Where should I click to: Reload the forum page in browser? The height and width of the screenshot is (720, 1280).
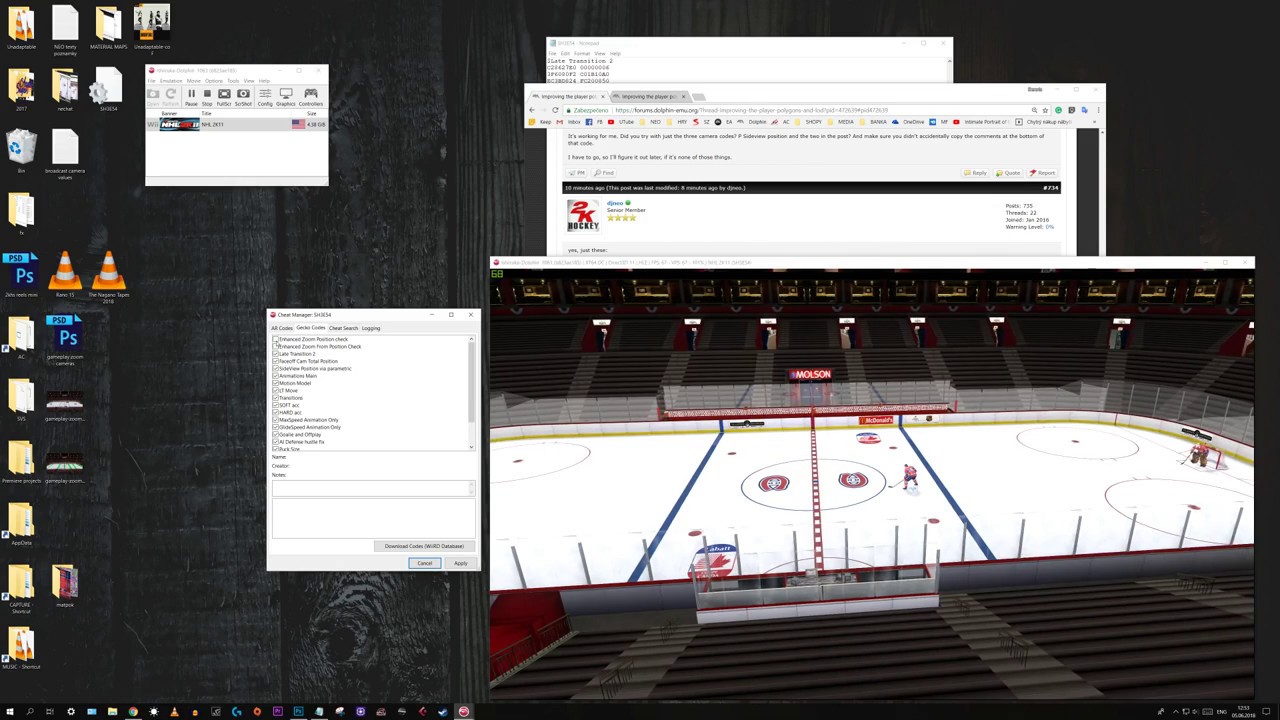tap(555, 110)
